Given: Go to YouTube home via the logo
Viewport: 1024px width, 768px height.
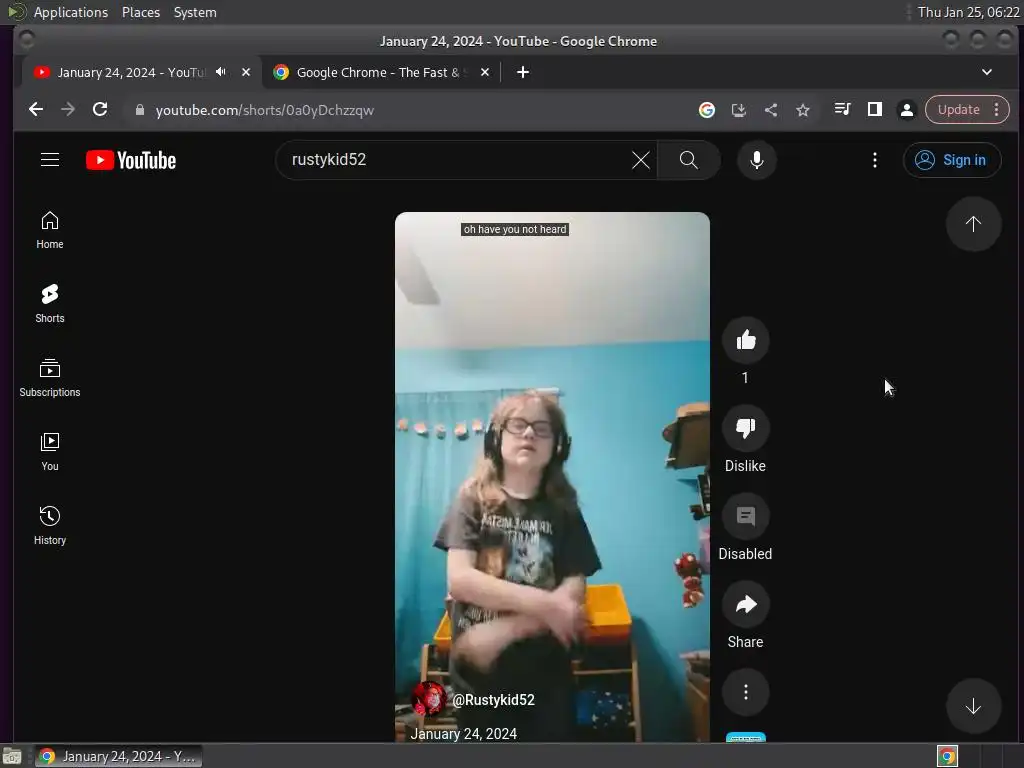Looking at the screenshot, I should (131, 160).
